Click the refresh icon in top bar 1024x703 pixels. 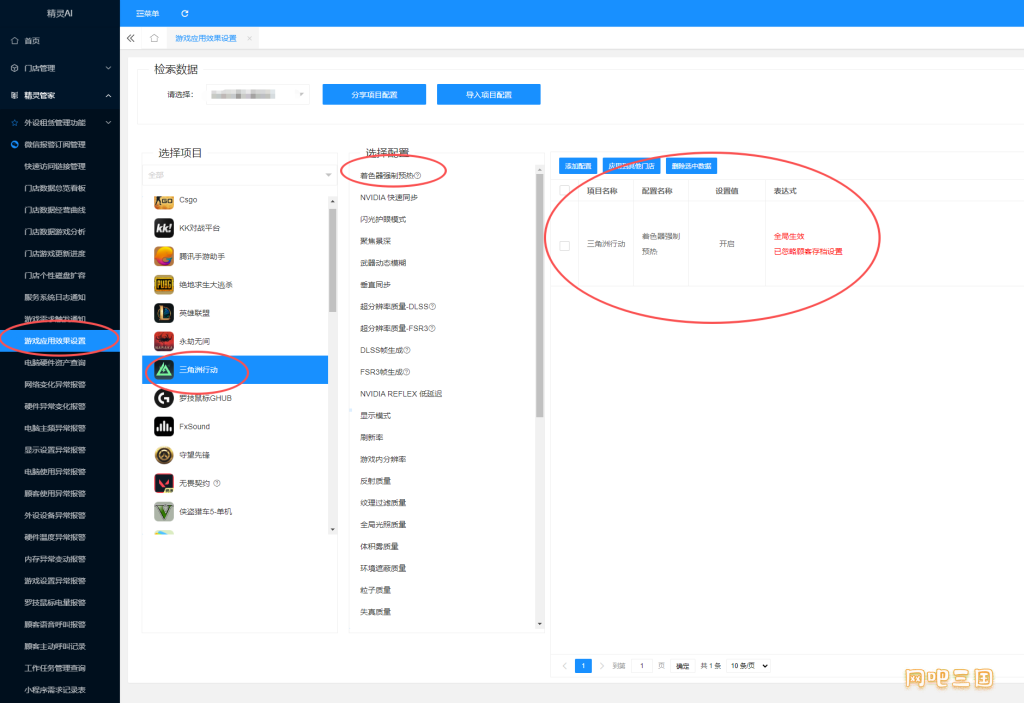[x=185, y=13]
